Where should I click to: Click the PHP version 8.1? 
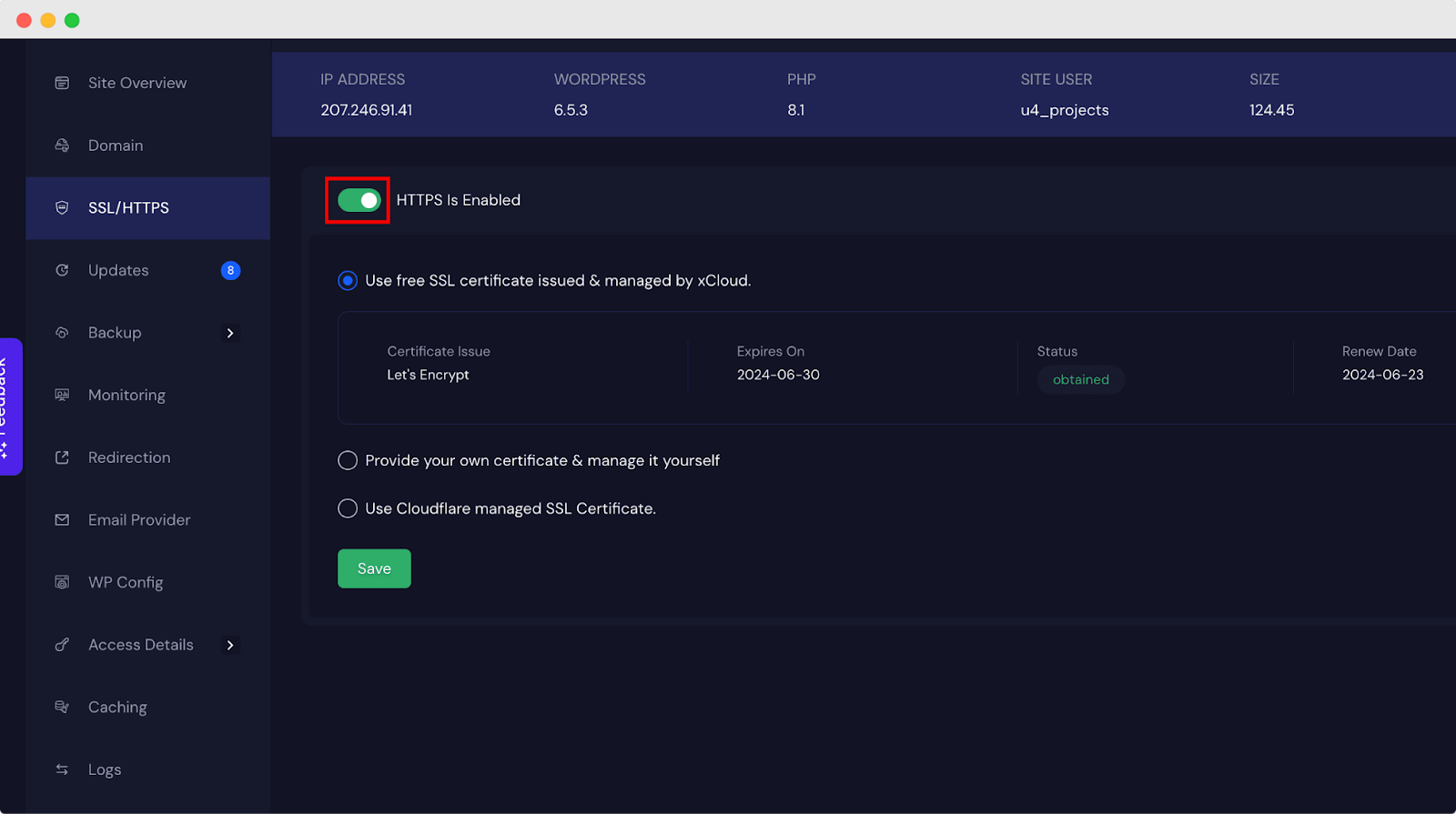pyautogui.click(x=795, y=110)
